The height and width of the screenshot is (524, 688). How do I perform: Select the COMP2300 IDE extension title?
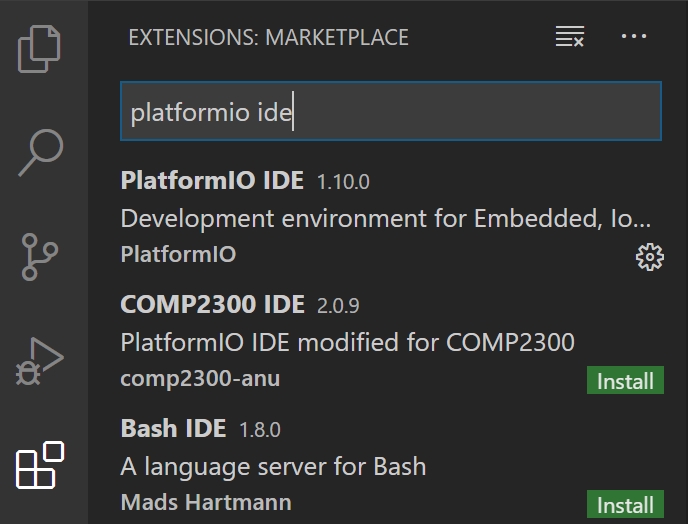pos(212,304)
